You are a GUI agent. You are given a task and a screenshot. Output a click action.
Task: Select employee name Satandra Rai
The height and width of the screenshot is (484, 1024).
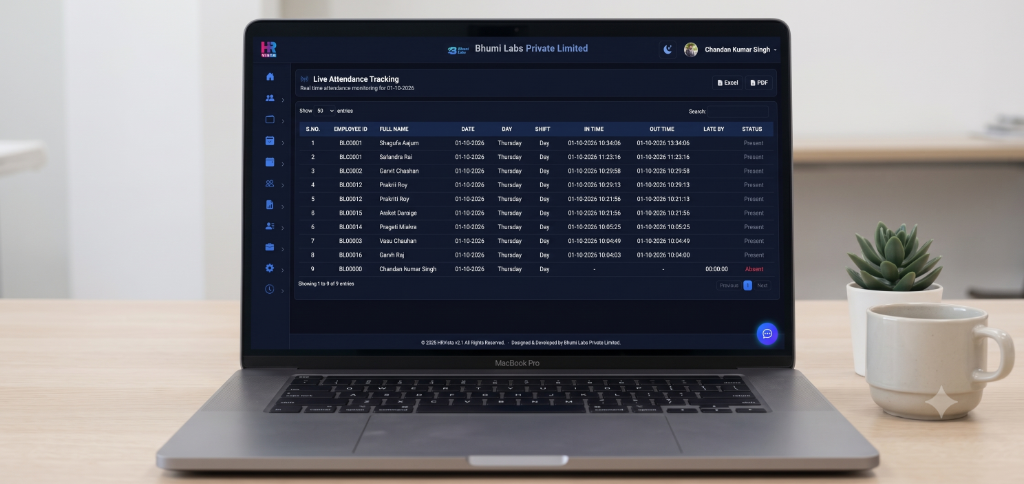coord(396,157)
